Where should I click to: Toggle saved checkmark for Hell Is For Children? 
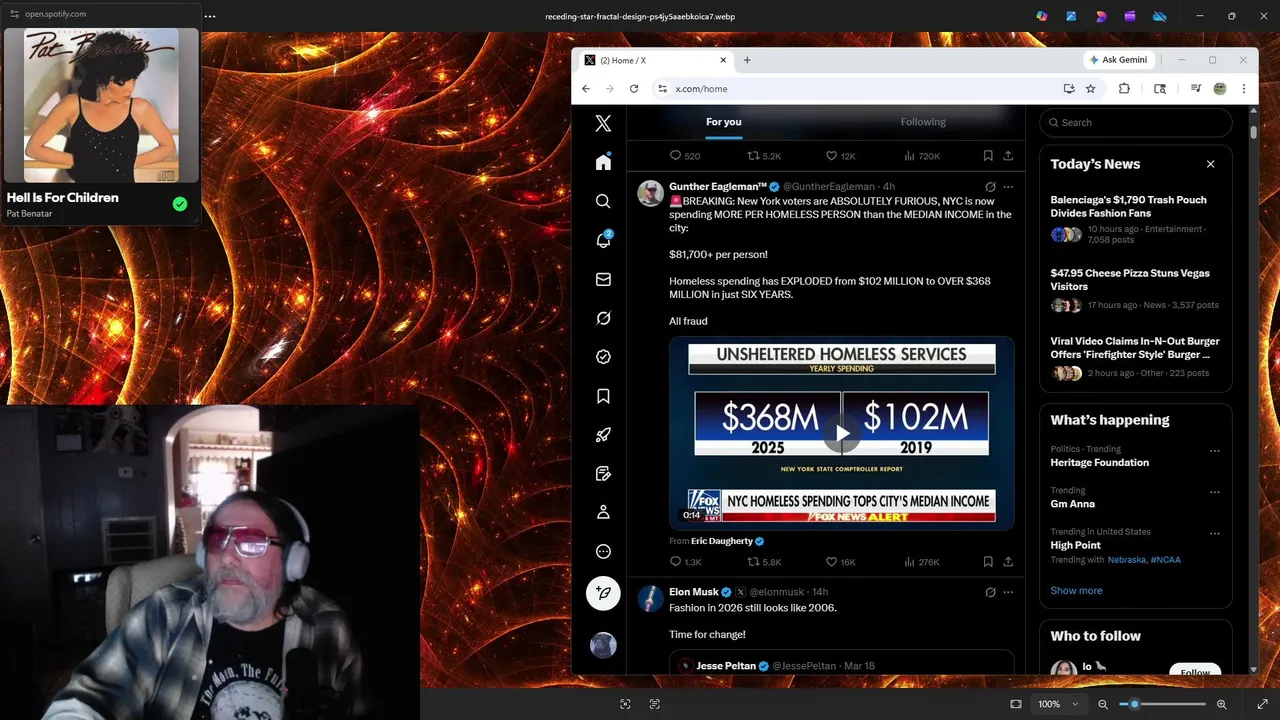(180, 204)
